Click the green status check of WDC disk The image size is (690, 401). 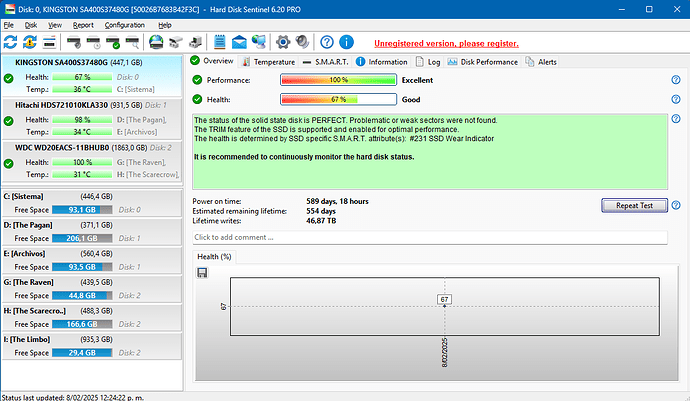[x=8, y=163]
